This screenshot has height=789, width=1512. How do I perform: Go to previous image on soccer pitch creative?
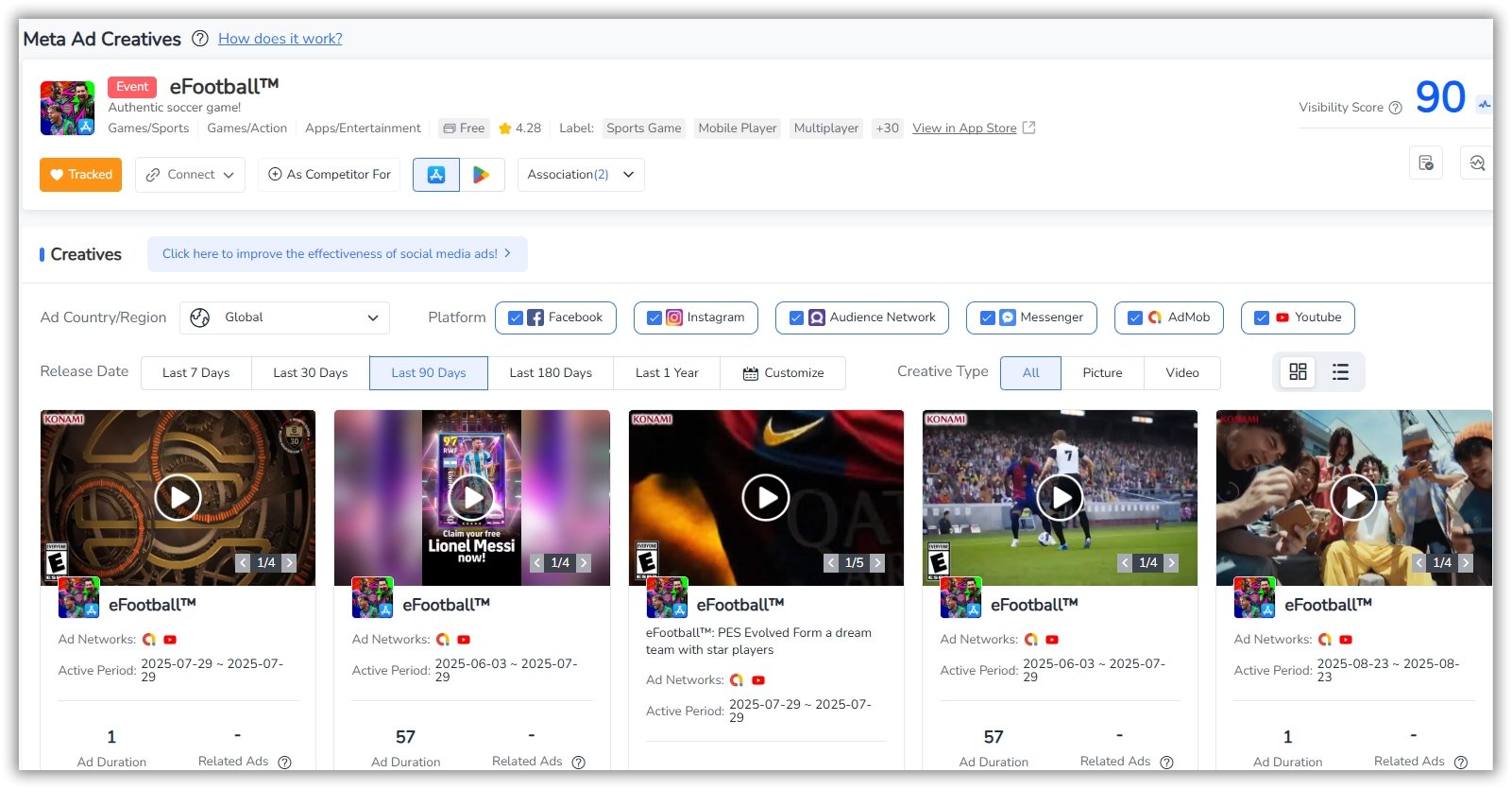point(1125,563)
